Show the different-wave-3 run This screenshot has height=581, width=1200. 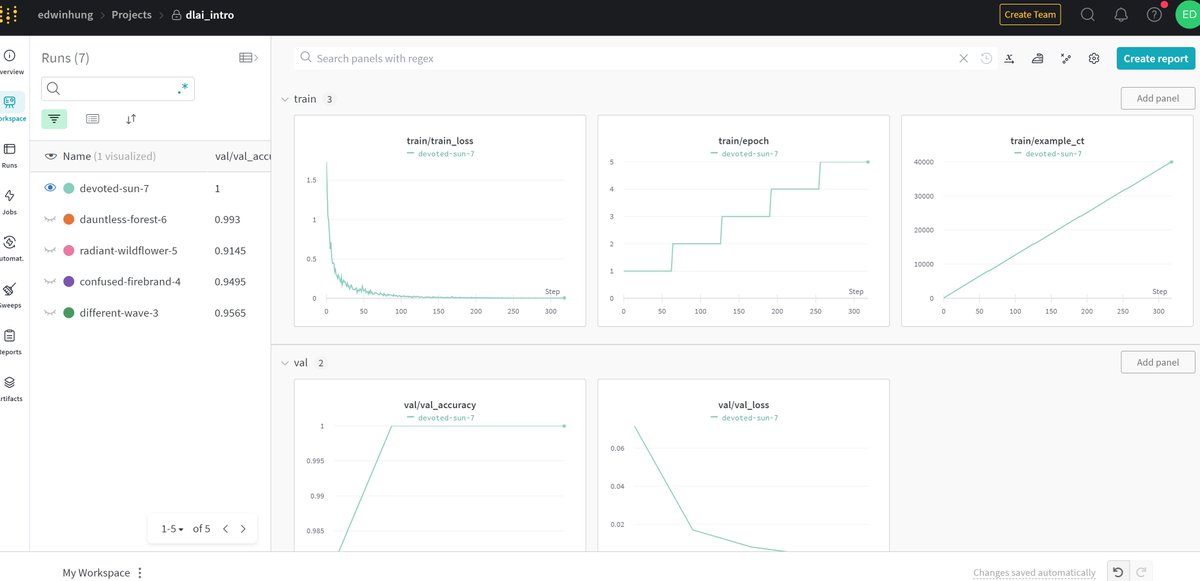point(50,313)
